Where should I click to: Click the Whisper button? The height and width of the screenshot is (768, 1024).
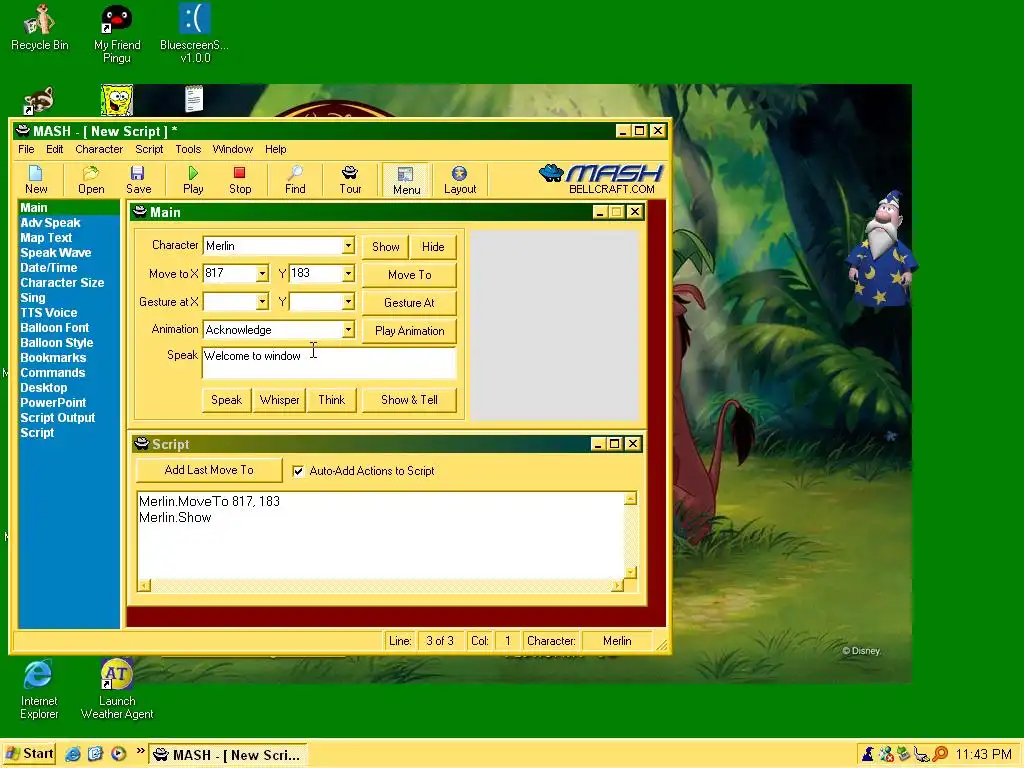click(x=279, y=400)
